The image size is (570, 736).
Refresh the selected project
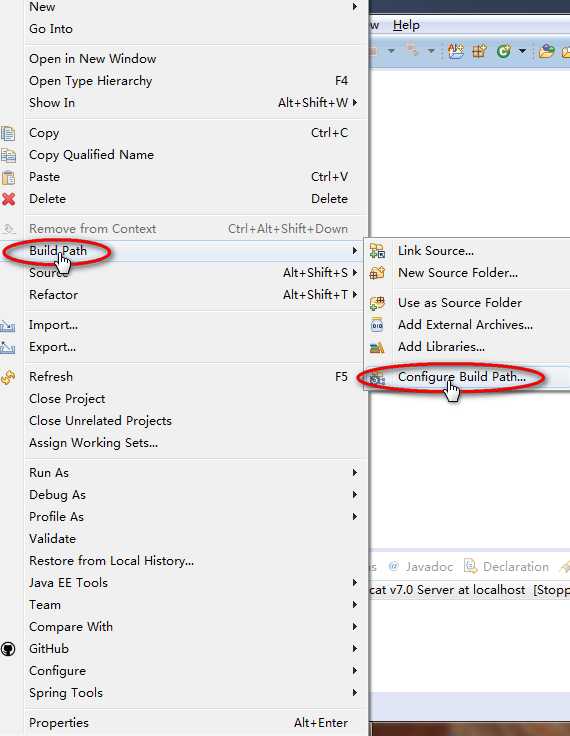(195, 377)
